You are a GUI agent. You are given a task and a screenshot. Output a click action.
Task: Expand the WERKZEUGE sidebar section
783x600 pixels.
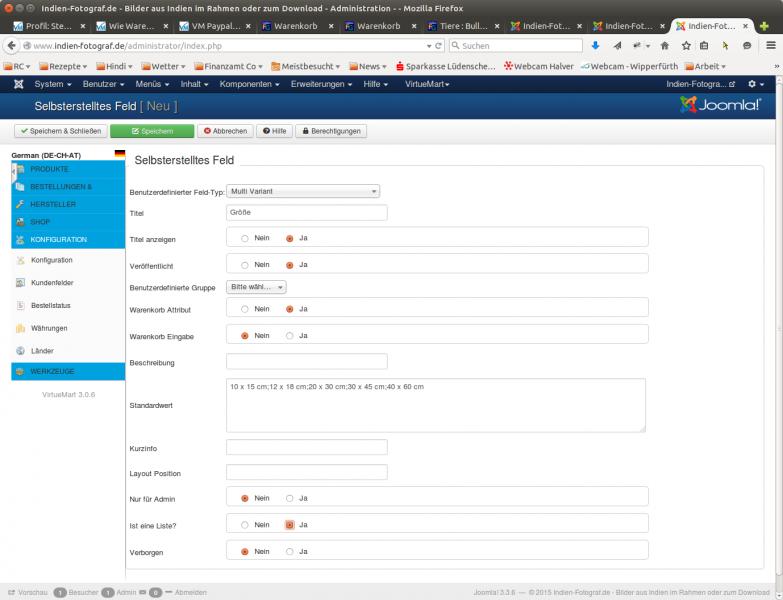(x=68, y=371)
